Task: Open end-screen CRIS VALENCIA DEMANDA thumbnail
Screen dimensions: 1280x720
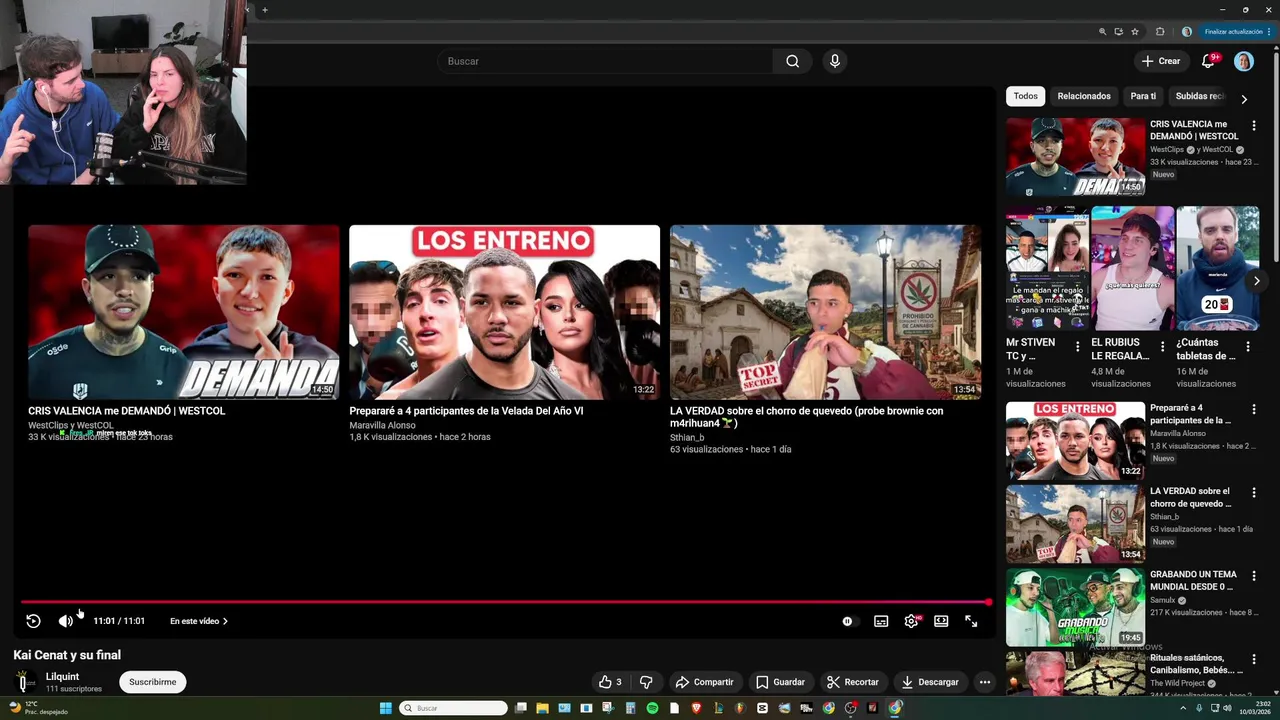Action: pos(183,312)
